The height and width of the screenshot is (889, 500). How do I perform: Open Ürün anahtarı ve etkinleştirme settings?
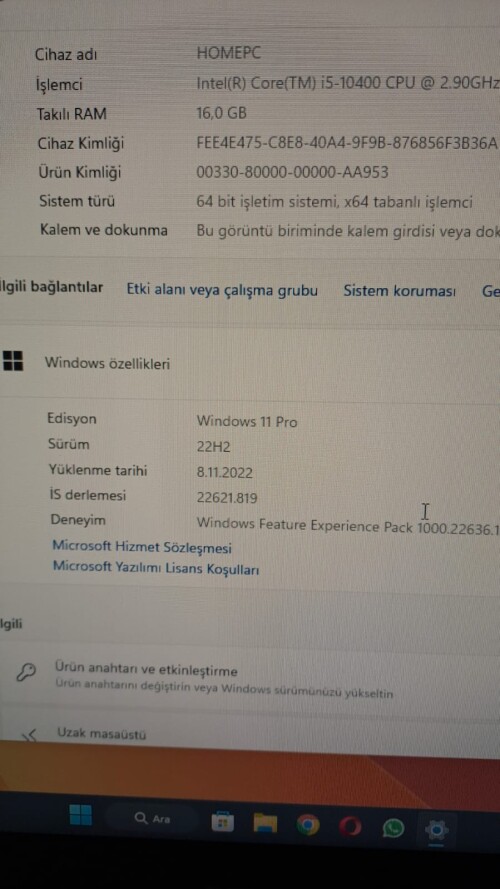coord(250,680)
